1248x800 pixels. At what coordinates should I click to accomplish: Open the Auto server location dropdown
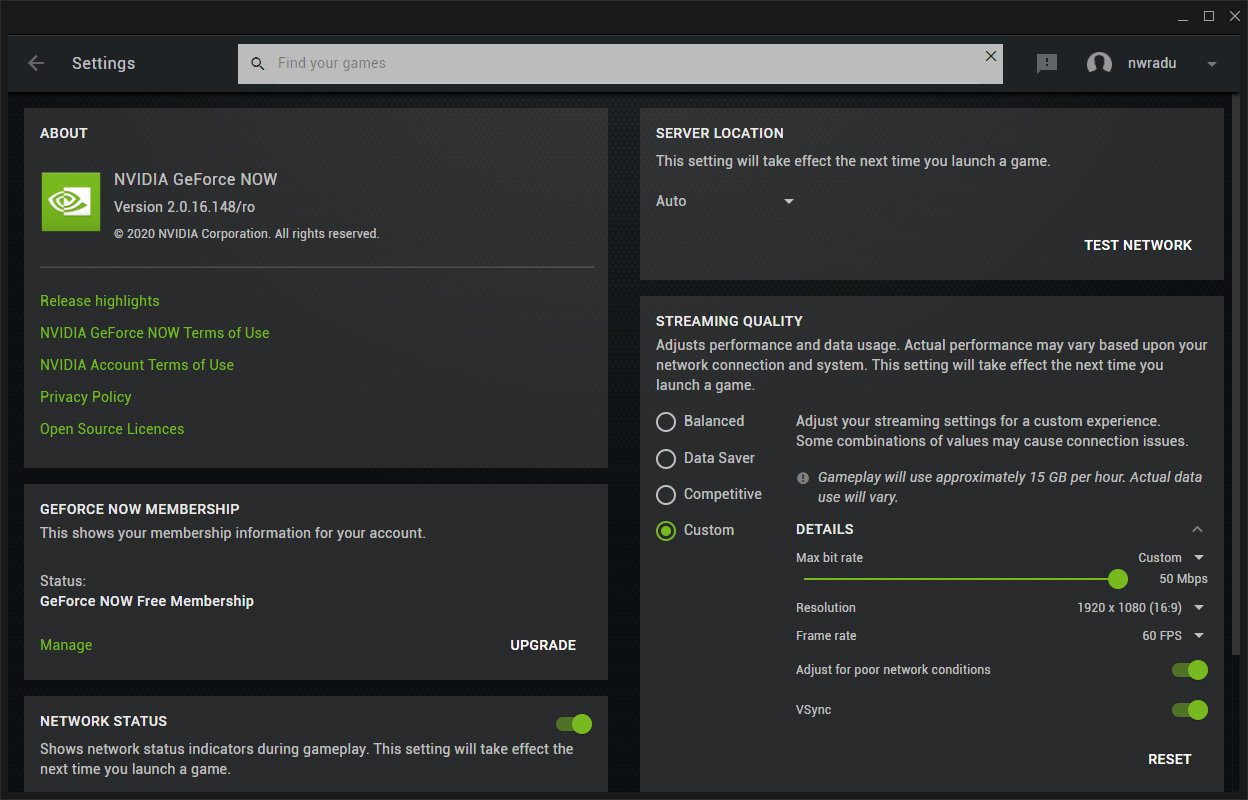(x=726, y=201)
